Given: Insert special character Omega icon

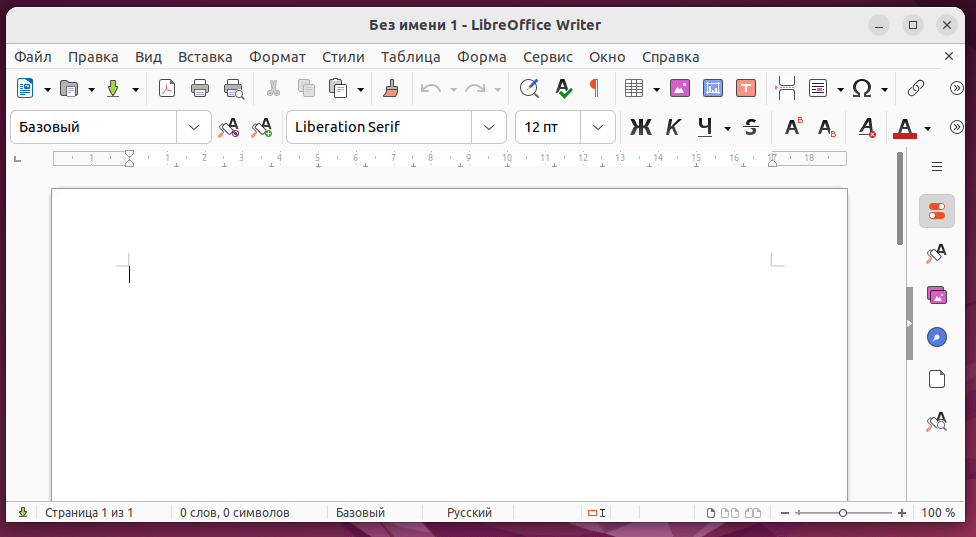Looking at the screenshot, I should 862,88.
